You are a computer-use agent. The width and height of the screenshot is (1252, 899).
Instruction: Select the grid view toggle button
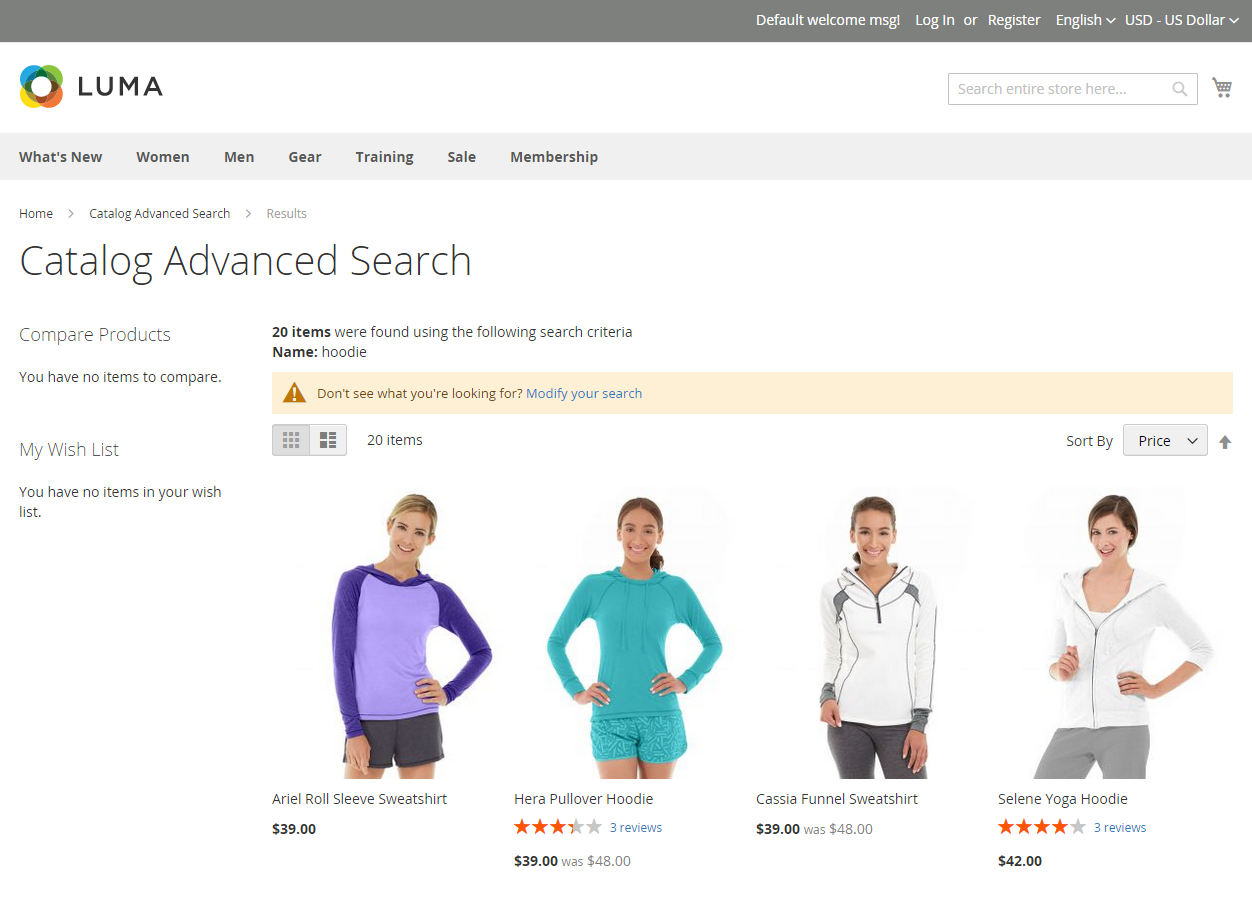(x=291, y=439)
